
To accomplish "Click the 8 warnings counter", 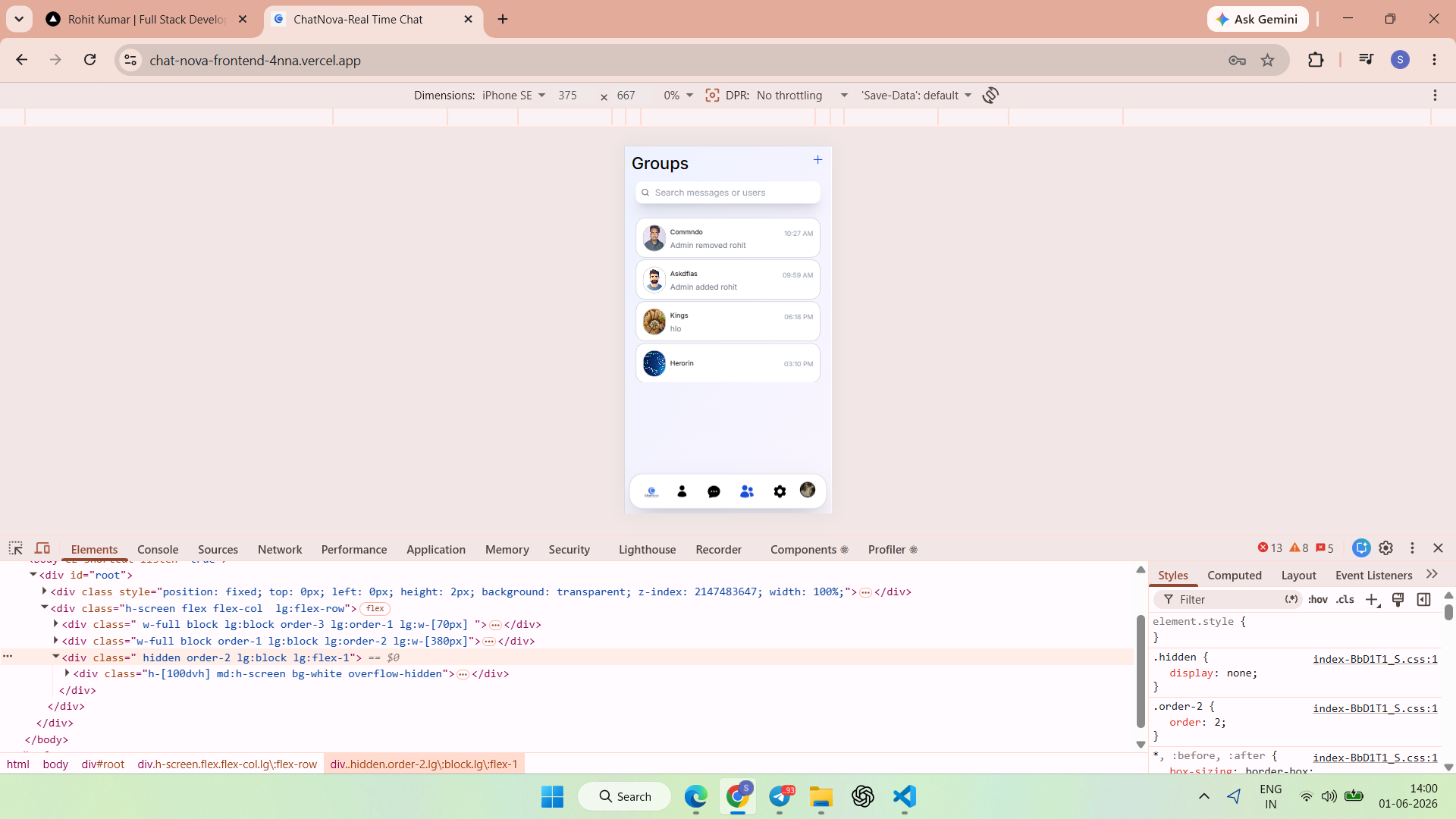I will [x=1299, y=548].
